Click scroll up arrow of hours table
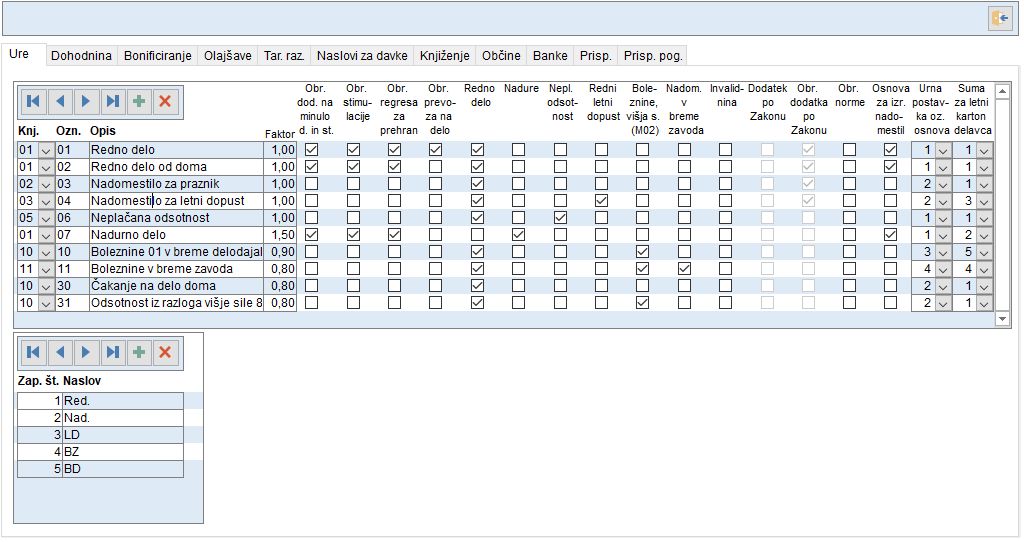1024x542 pixels. pyautogui.click(x=1002, y=91)
